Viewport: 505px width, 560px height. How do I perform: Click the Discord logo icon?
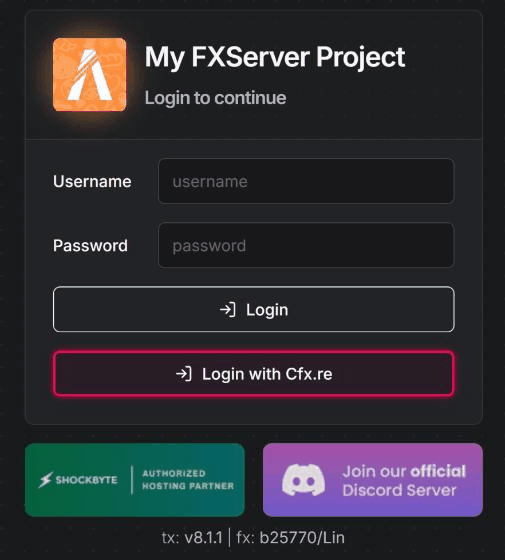[303, 480]
